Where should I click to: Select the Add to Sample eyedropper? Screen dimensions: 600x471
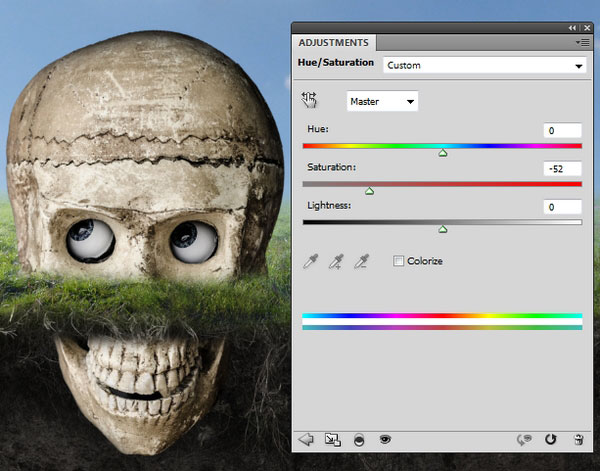click(x=336, y=261)
